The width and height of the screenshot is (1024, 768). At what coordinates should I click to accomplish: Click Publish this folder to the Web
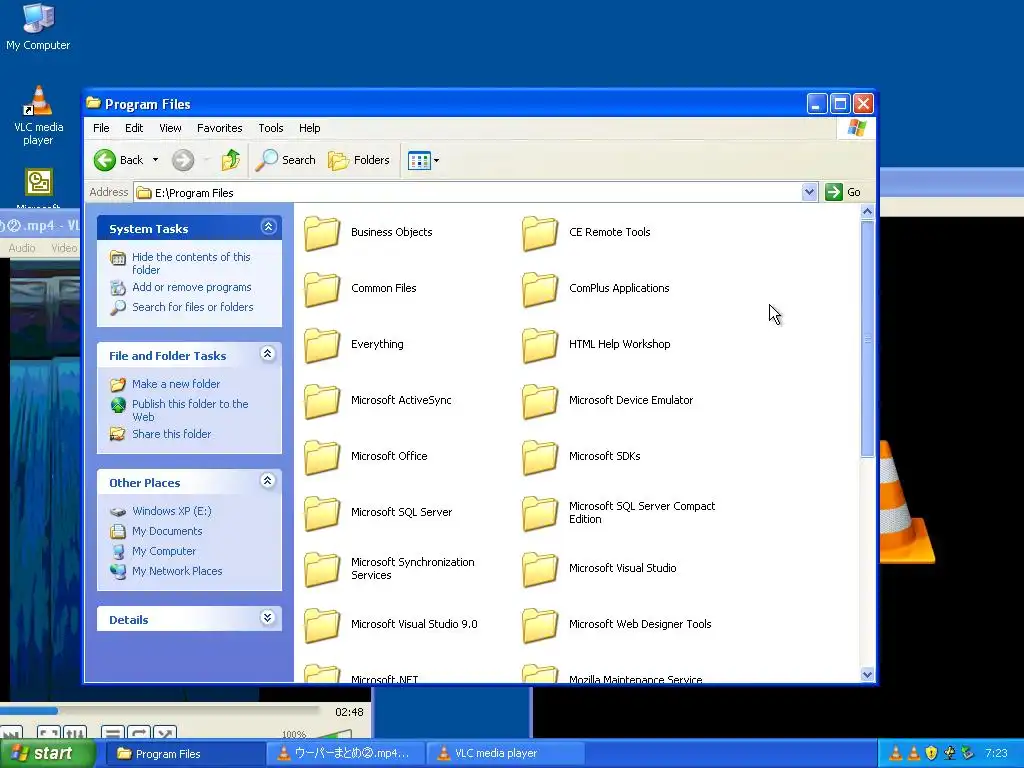click(190, 410)
